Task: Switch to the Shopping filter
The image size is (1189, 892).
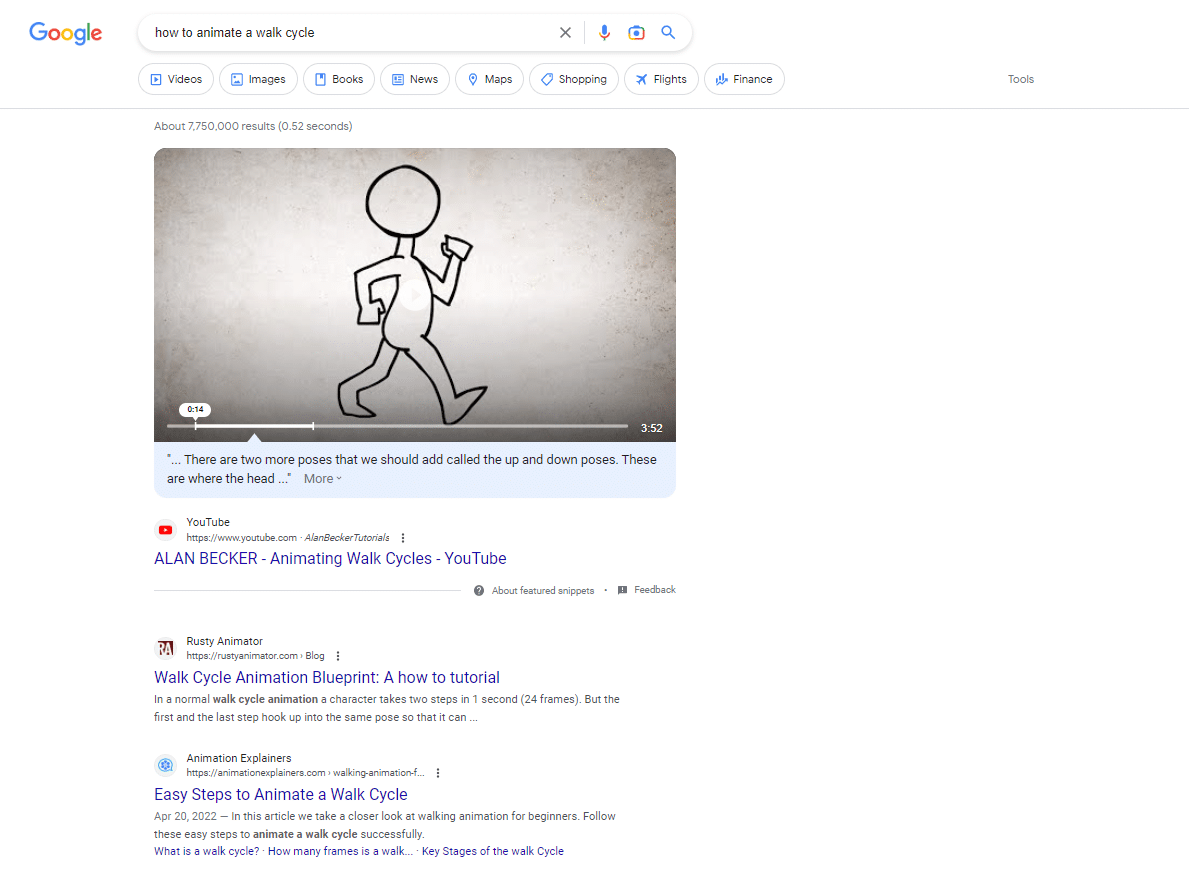Action: 574,79
